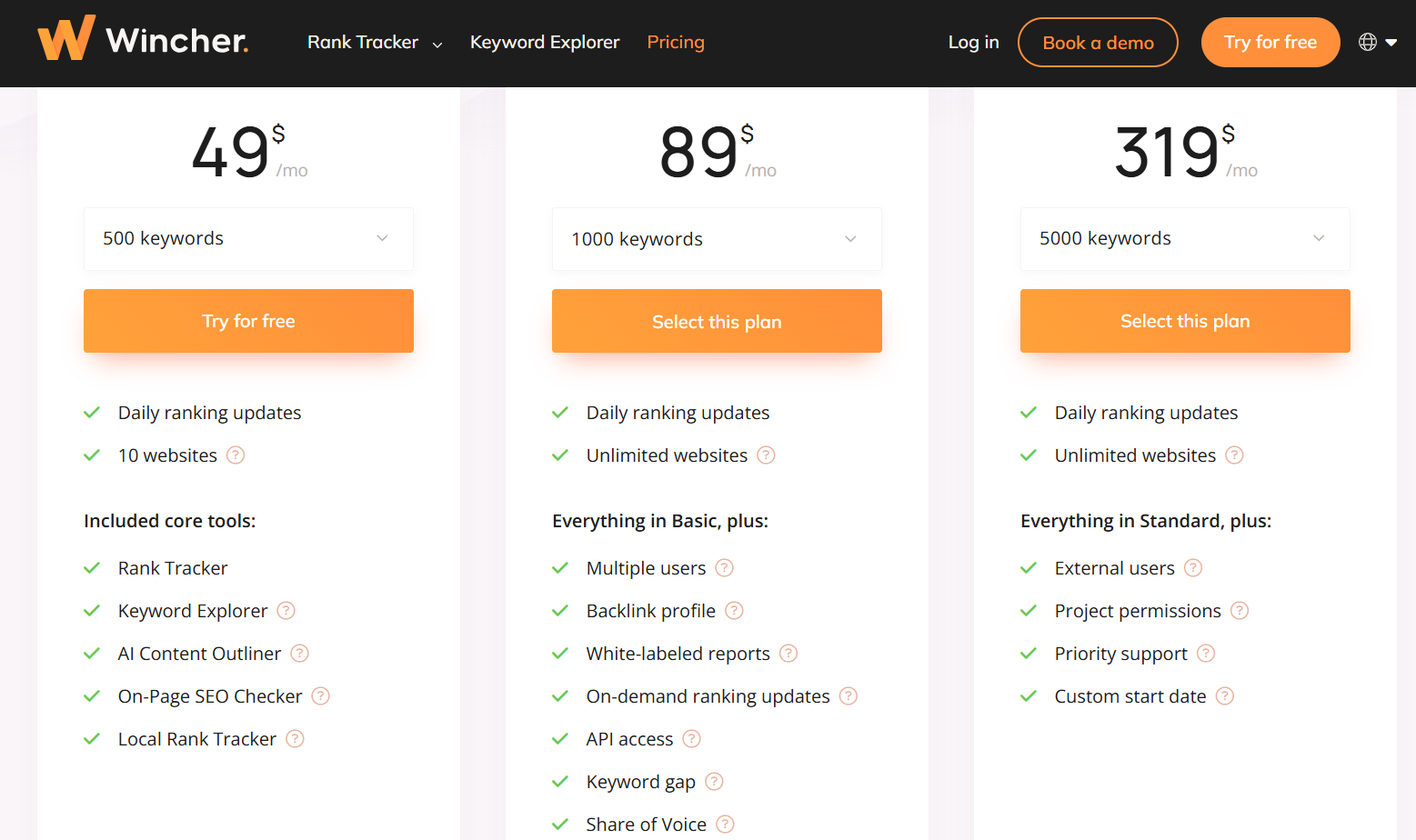Viewport: 1416px width, 840px height.
Task: Open the 500 keywords dropdown
Action: [x=248, y=239]
